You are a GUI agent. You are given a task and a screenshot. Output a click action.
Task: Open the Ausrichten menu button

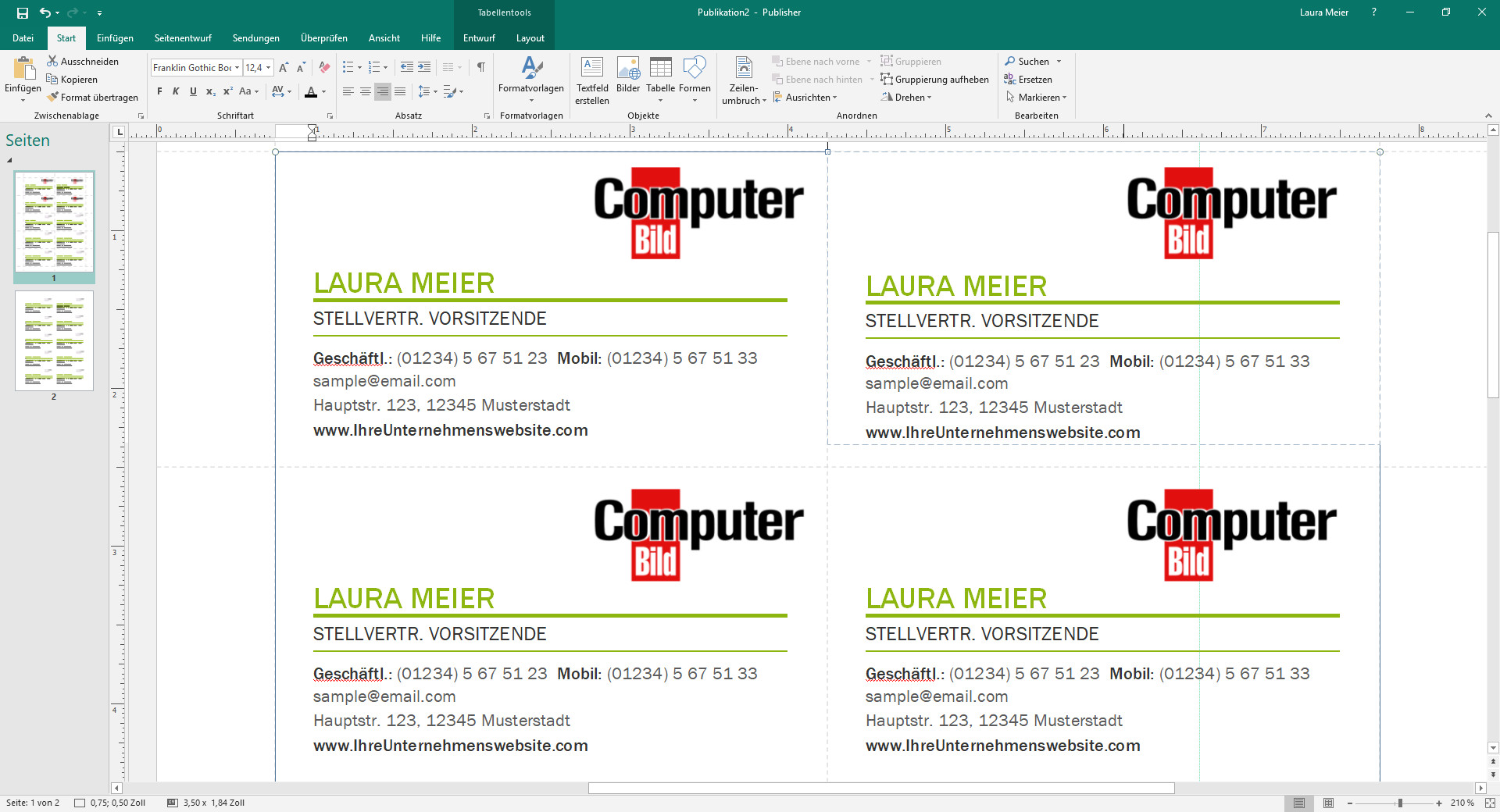[805, 97]
